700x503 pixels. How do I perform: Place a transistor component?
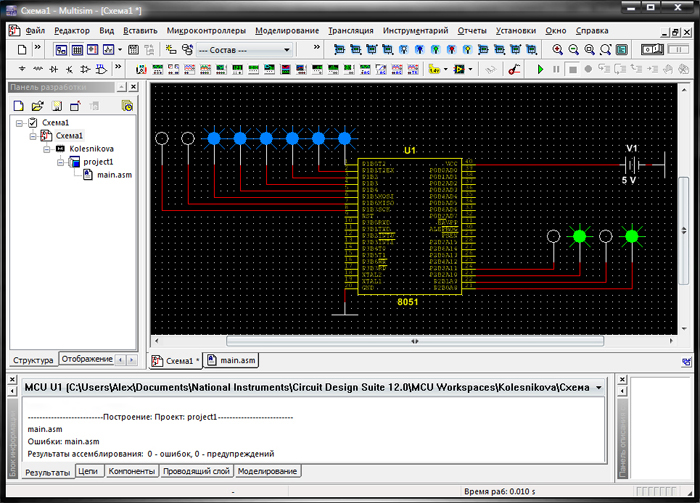coord(70,69)
